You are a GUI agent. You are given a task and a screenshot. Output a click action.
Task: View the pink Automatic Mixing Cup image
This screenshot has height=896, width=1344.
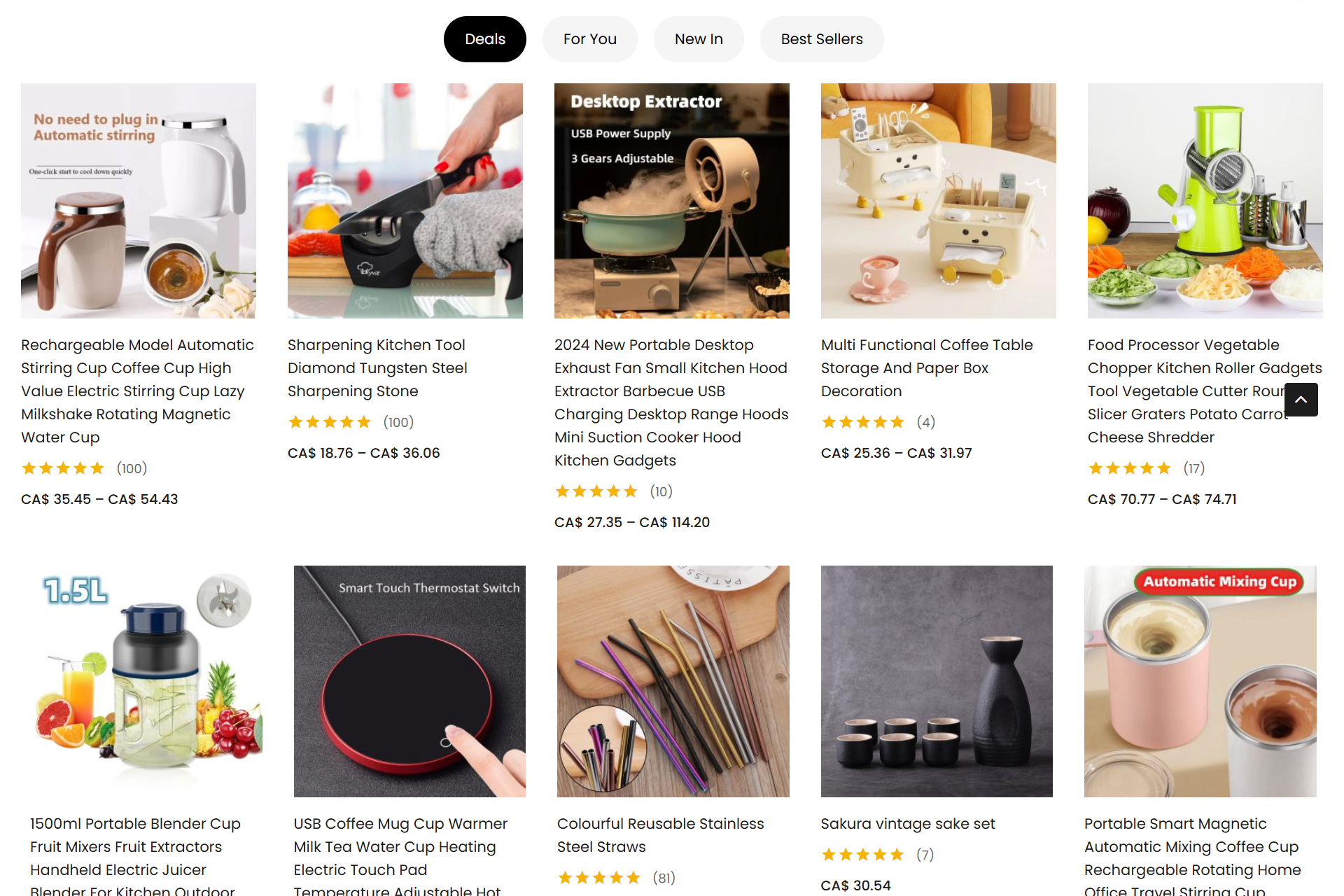1200,681
